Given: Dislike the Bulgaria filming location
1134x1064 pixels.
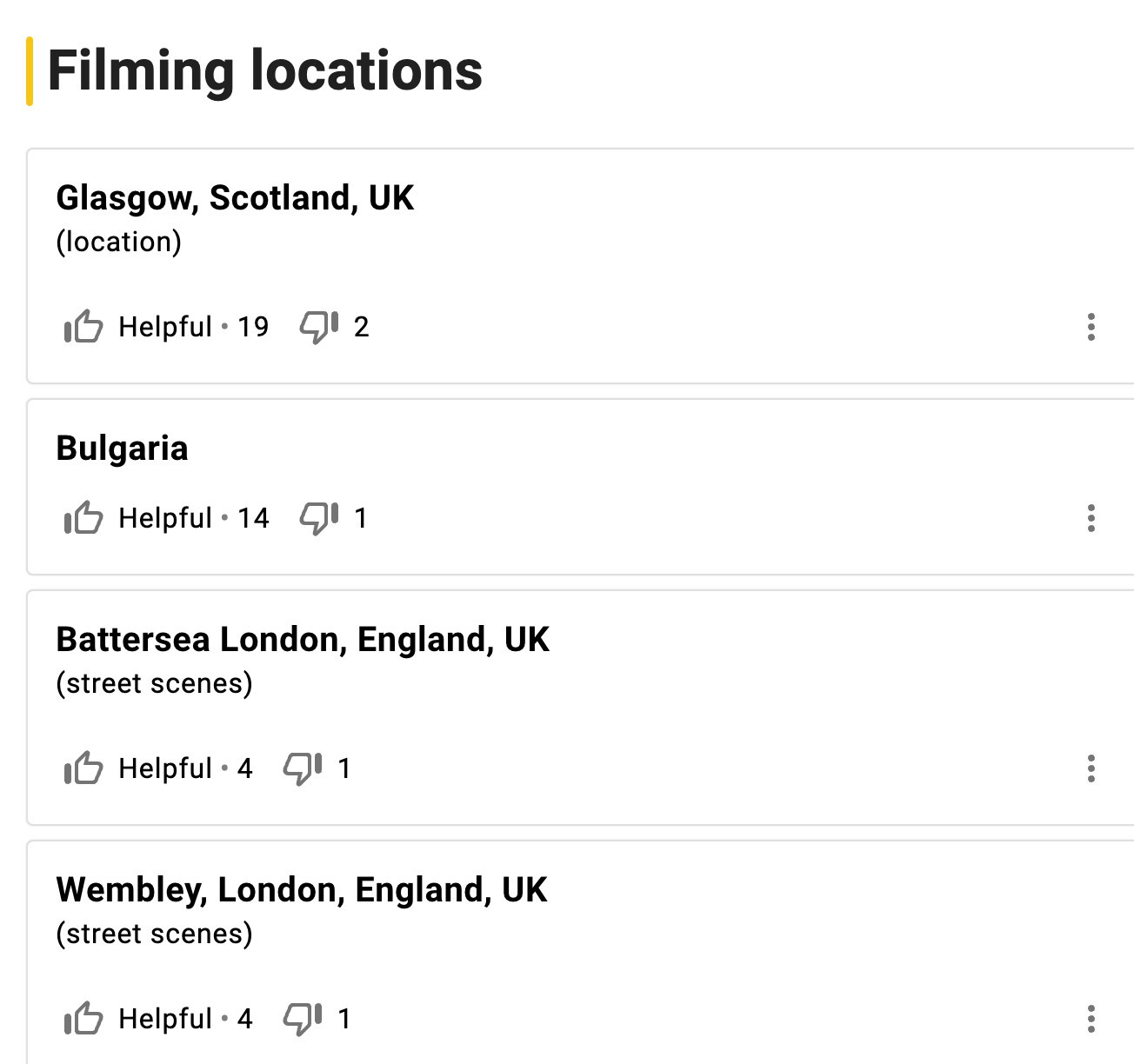Looking at the screenshot, I should (318, 518).
